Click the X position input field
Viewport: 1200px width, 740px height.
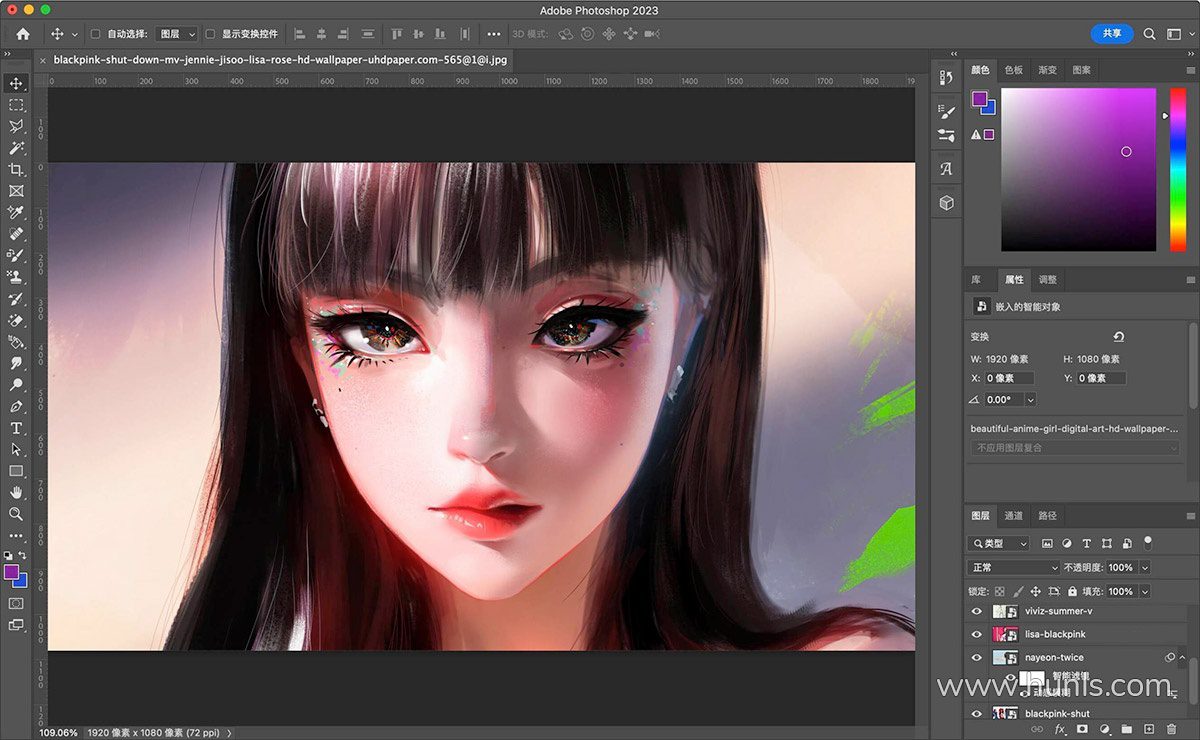click(x=1010, y=378)
